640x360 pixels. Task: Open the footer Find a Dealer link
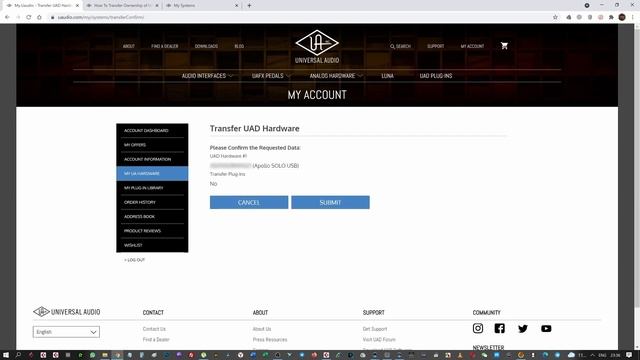[156, 340]
